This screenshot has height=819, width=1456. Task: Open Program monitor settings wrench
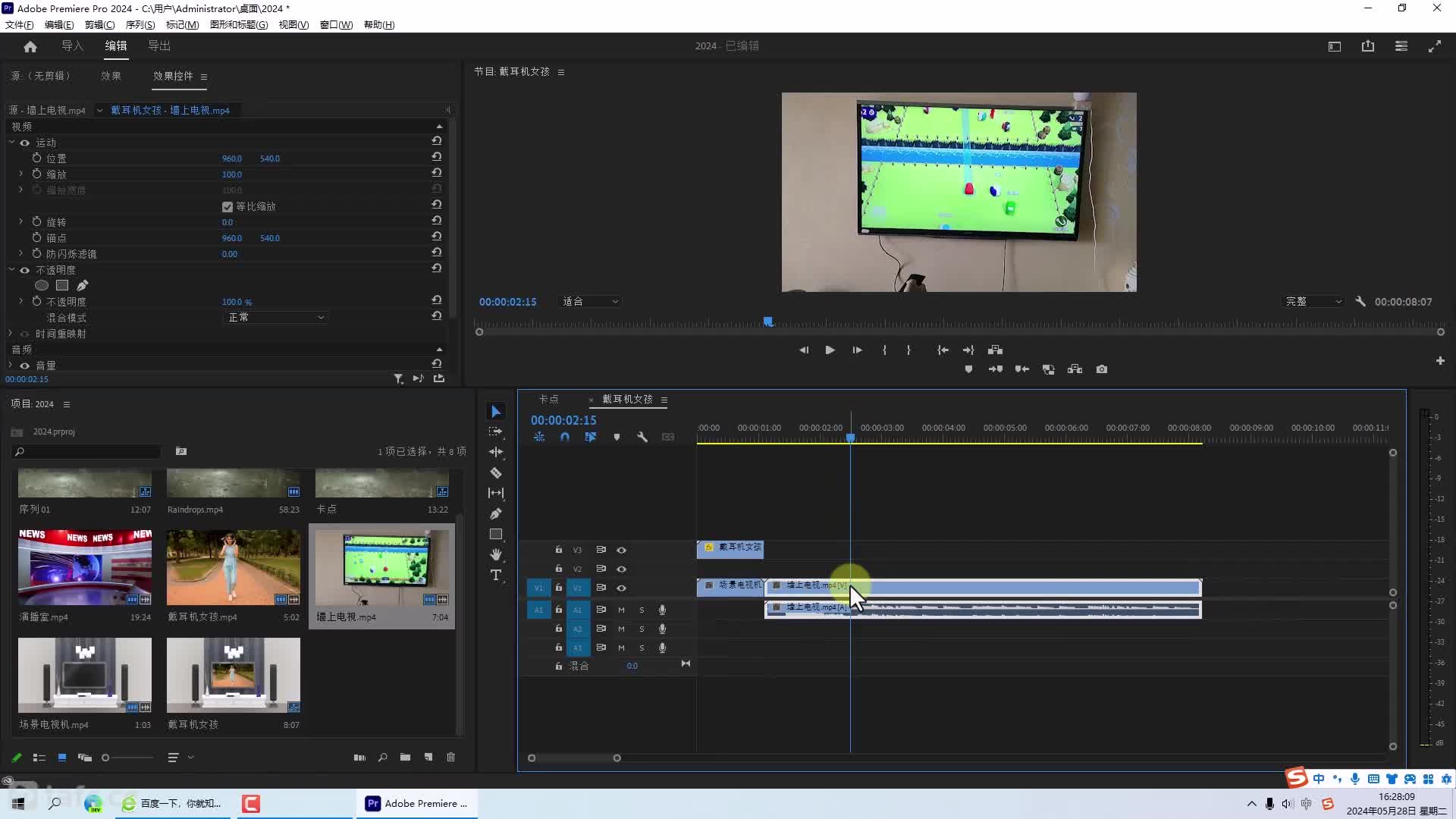(x=1360, y=301)
